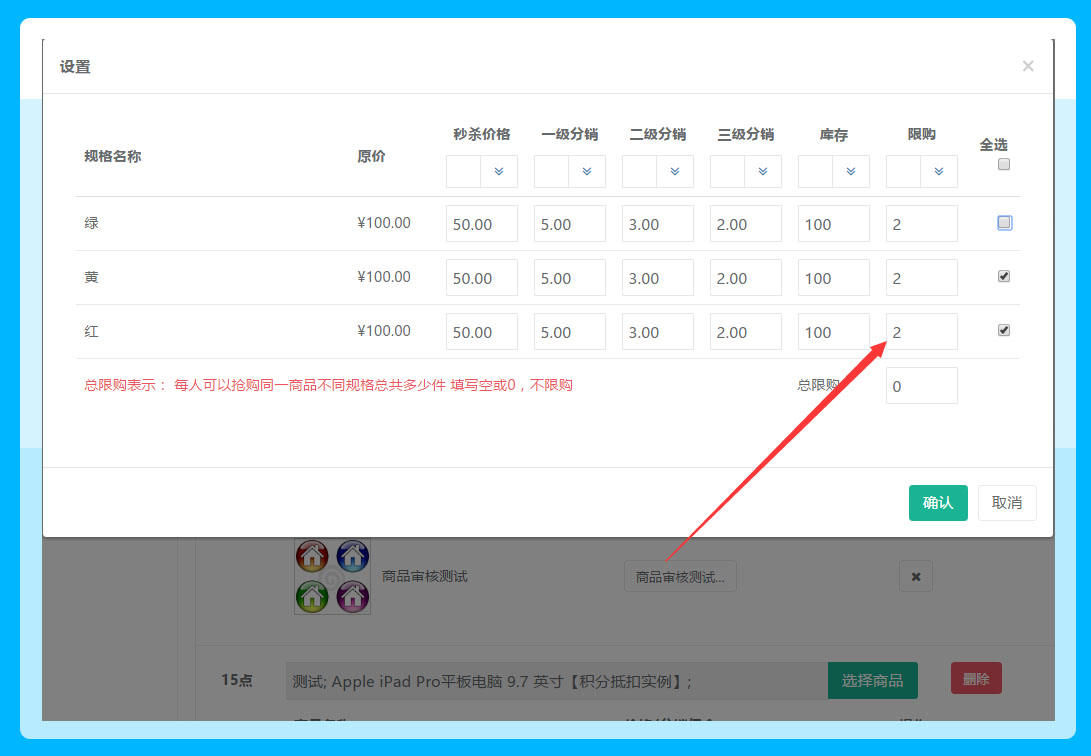Click the X remove button beside 商品审核测试
The height and width of the screenshot is (756, 1091).
point(915,576)
